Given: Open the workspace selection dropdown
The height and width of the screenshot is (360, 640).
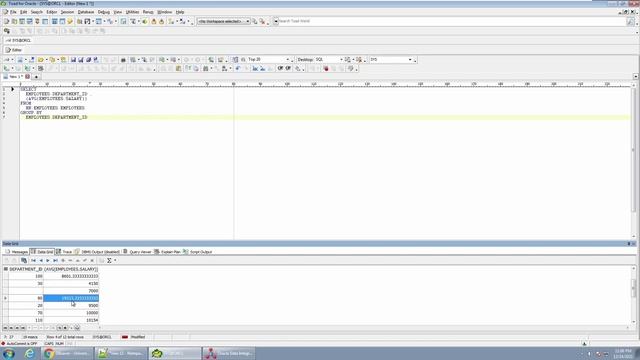Looking at the screenshot, I should point(247,21).
